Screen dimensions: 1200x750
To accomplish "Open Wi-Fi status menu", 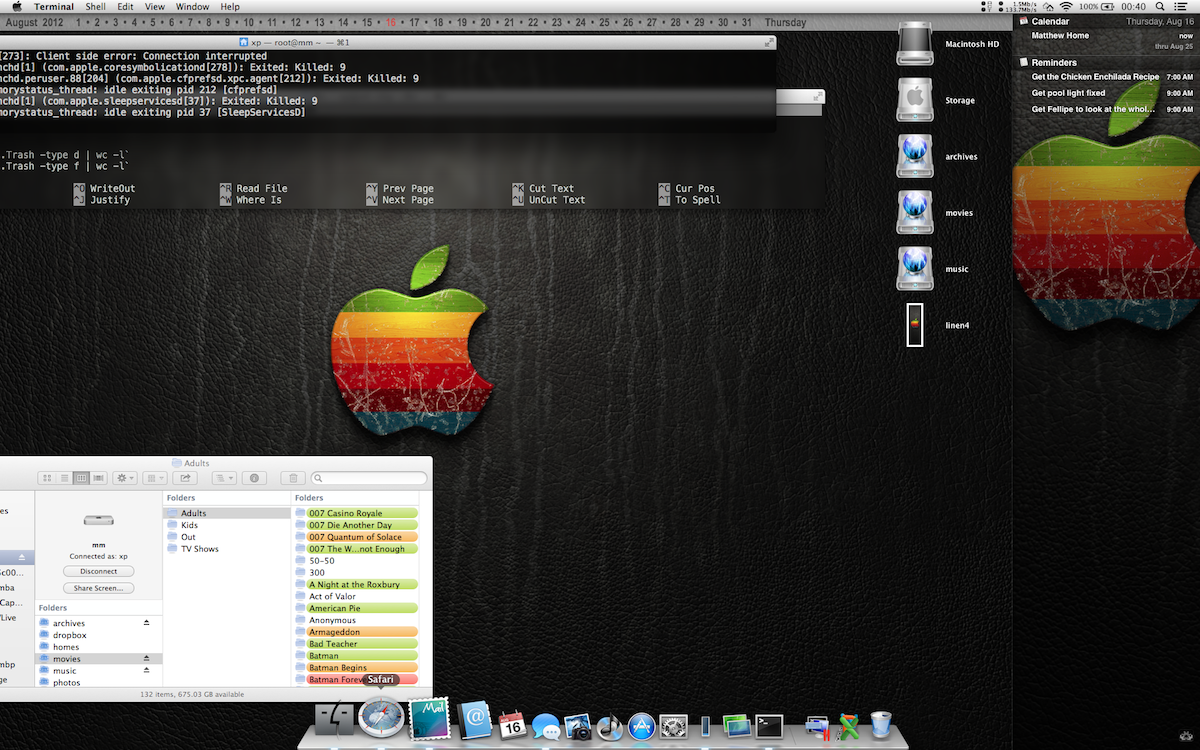I will click(x=1066, y=6).
